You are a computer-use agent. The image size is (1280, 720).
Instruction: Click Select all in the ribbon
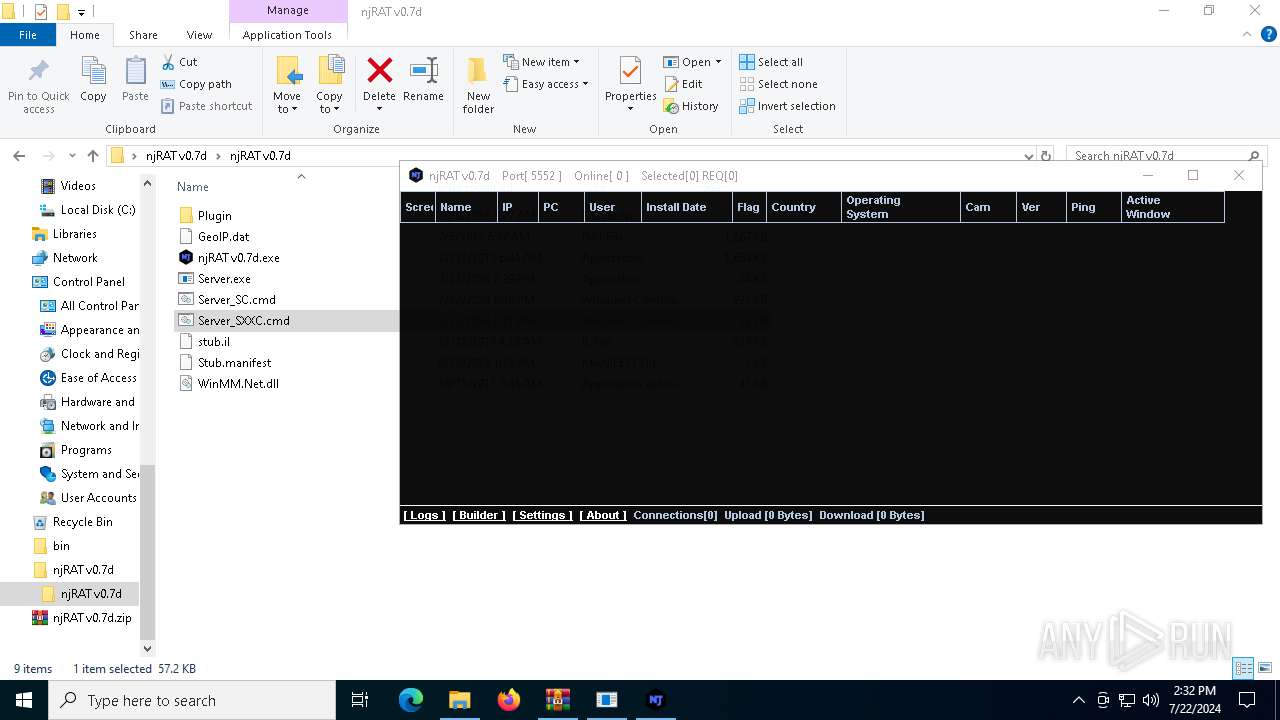click(x=771, y=62)
